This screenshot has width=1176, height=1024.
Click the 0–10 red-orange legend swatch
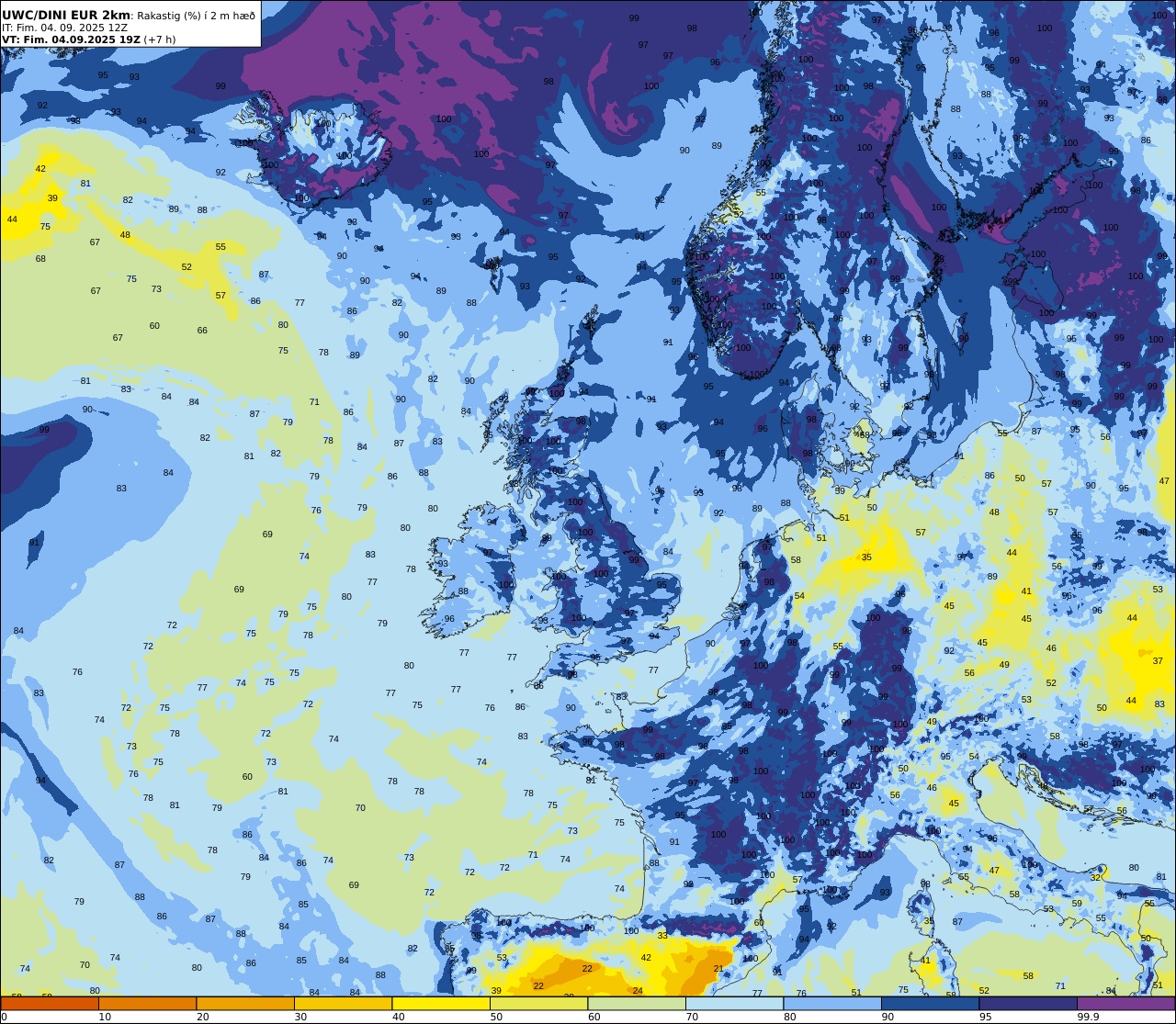(49, 1003)
